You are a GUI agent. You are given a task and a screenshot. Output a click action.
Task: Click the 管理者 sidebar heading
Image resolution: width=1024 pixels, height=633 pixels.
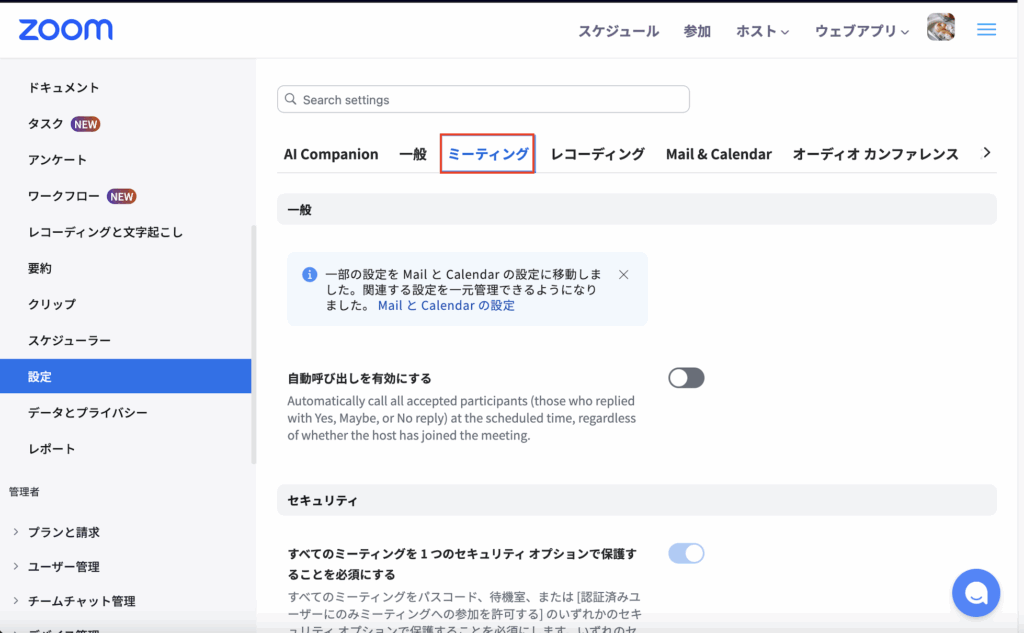24,492
